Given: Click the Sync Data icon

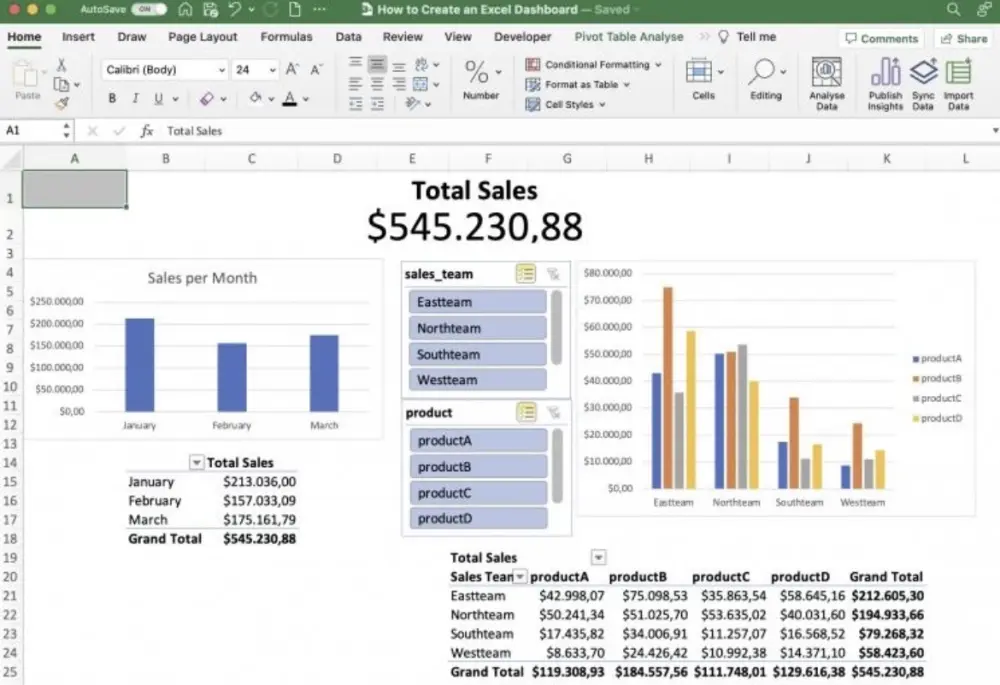Looking at the screenshot, I should 923,83.
